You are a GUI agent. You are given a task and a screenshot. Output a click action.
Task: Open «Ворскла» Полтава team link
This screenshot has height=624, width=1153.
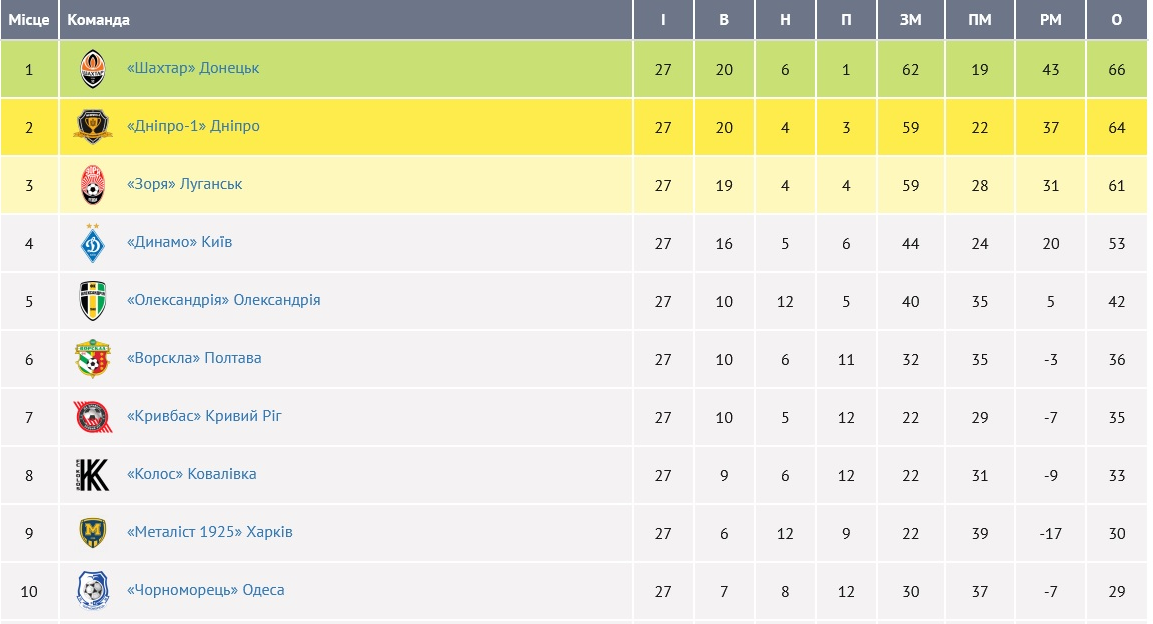click(x=194, y=358)
